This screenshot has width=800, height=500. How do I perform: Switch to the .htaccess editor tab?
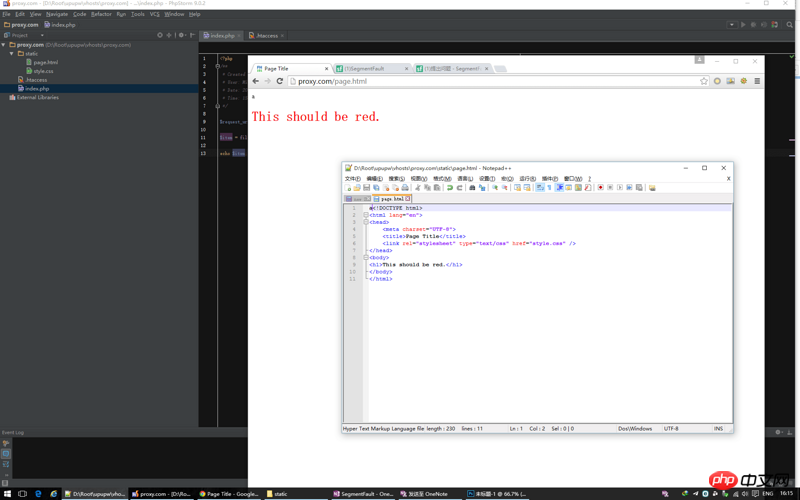tap(265, 35)
